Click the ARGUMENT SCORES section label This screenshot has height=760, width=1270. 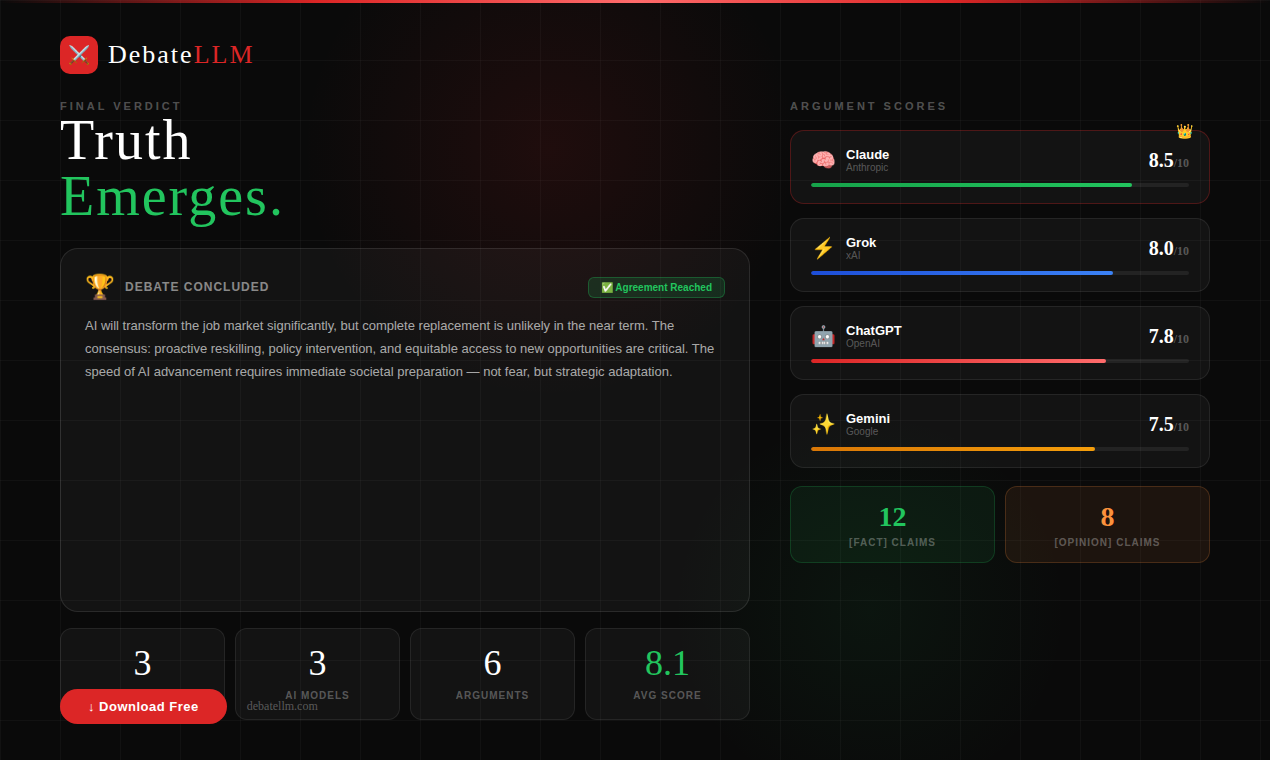coord(868,106)
